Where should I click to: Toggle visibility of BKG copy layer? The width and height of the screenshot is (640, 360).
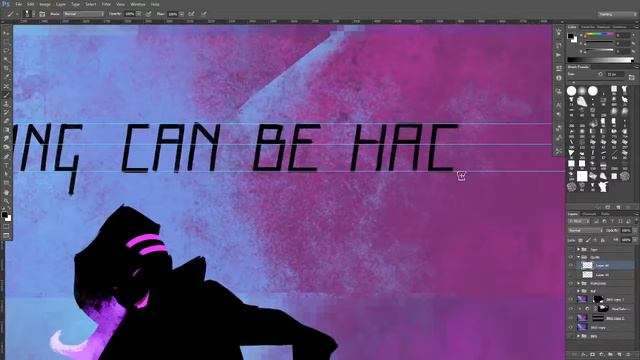tap(571, 327)
